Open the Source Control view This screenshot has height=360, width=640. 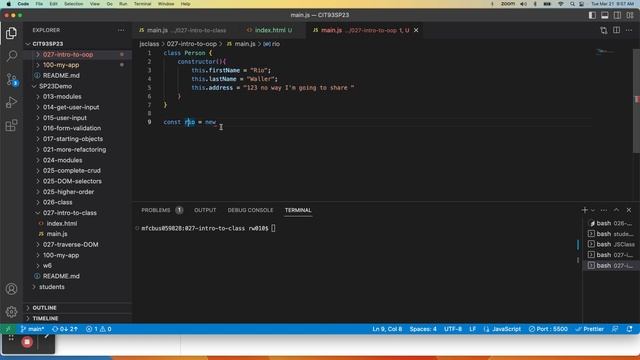11,79
